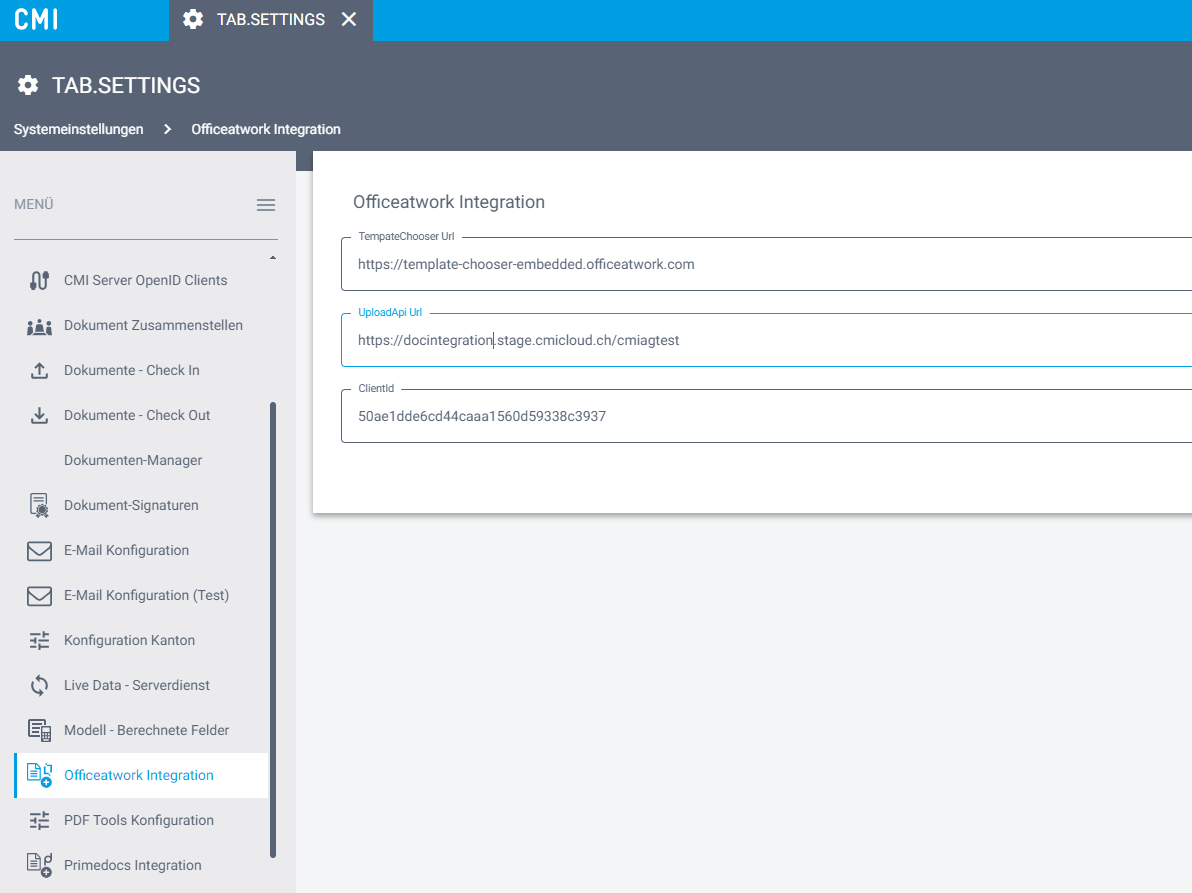
Task: Click Live Data - Serverdienst sync icon
Action: [x=40, y=686]
